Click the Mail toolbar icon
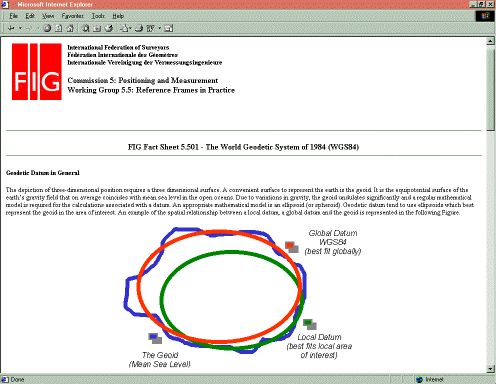496x384 pixels. tap(124, 28)
